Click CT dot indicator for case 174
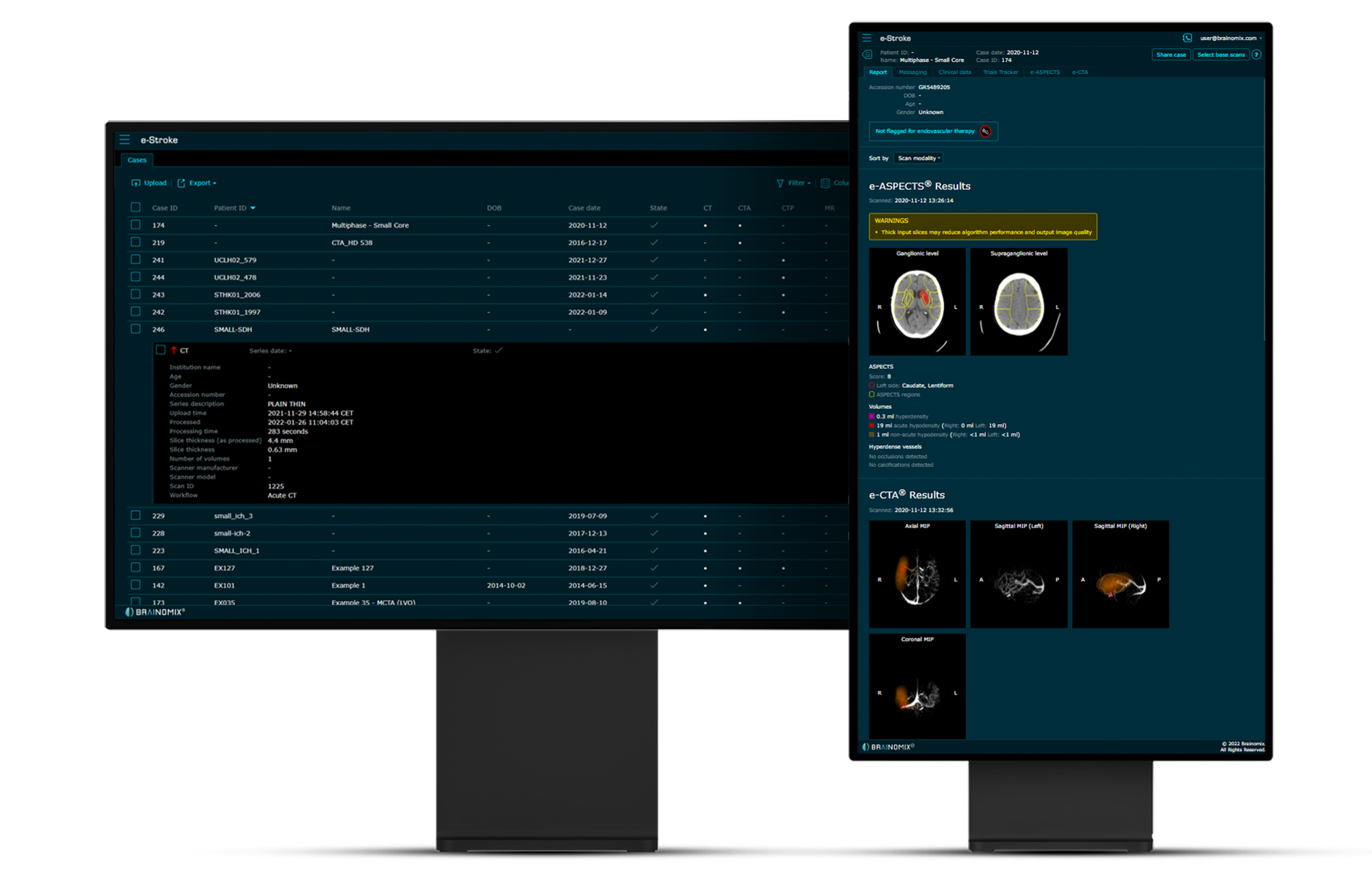The width and height of the screenshot is (1372, 882). (705, 226)
